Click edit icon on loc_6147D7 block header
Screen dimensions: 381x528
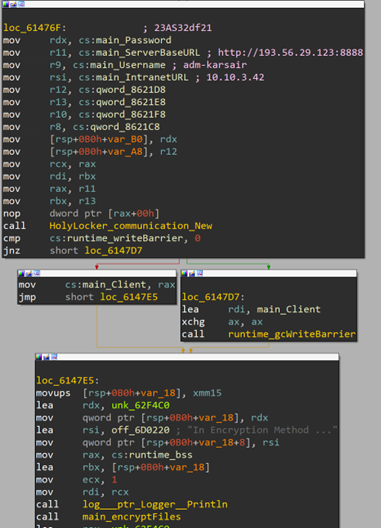192,273
